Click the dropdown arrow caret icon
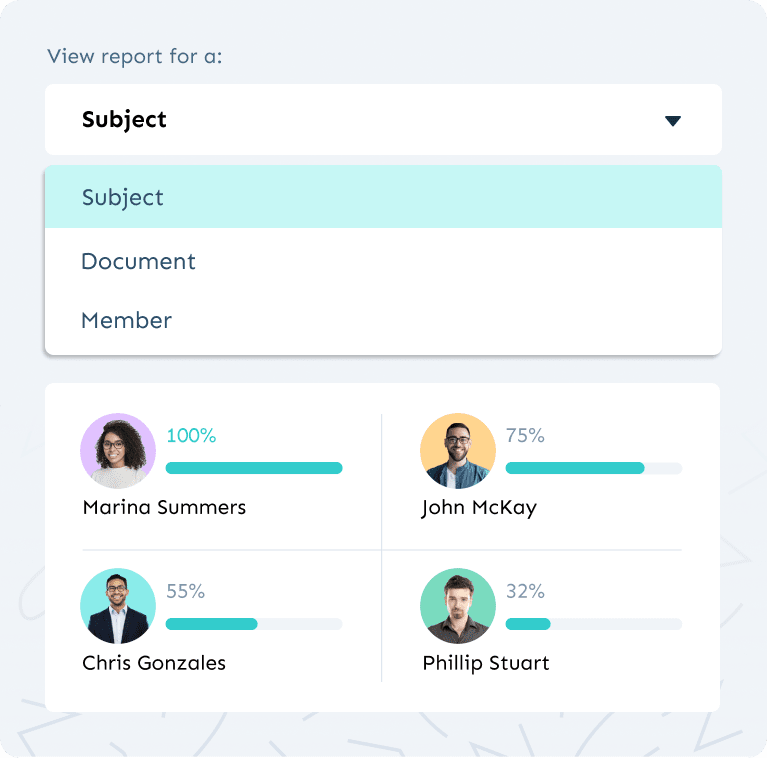The image size is (767, 758). [673, 121]
